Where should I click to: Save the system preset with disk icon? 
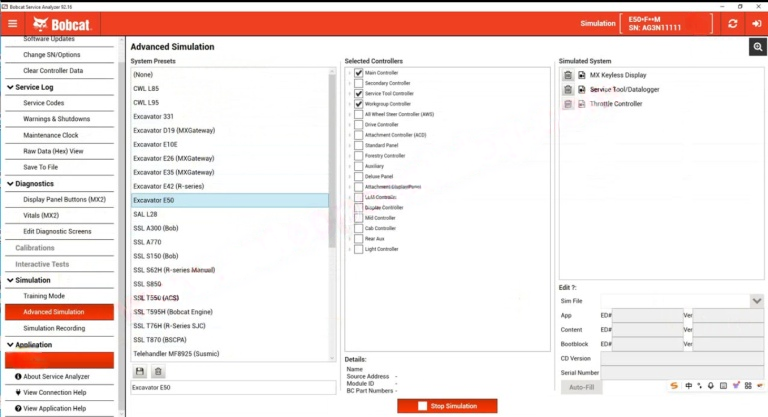(140, 372)
